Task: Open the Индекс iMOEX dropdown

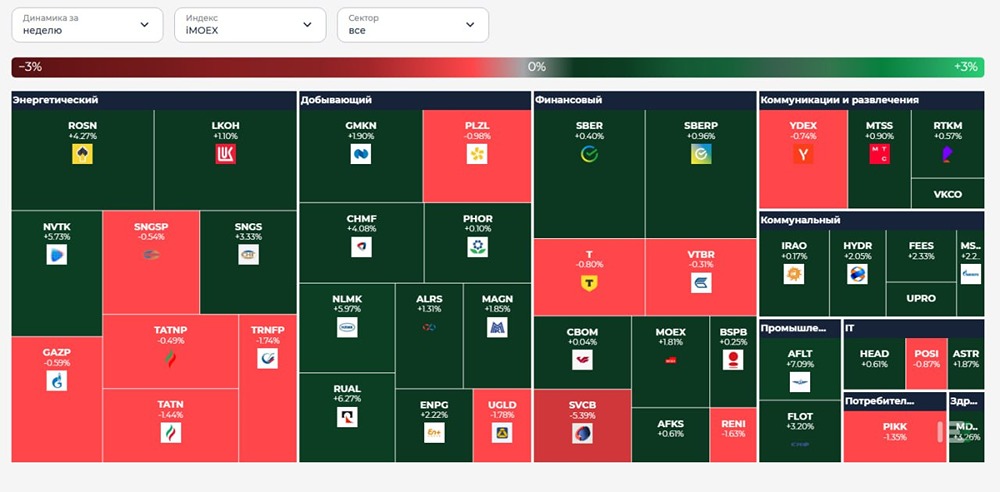Action: 250,25
